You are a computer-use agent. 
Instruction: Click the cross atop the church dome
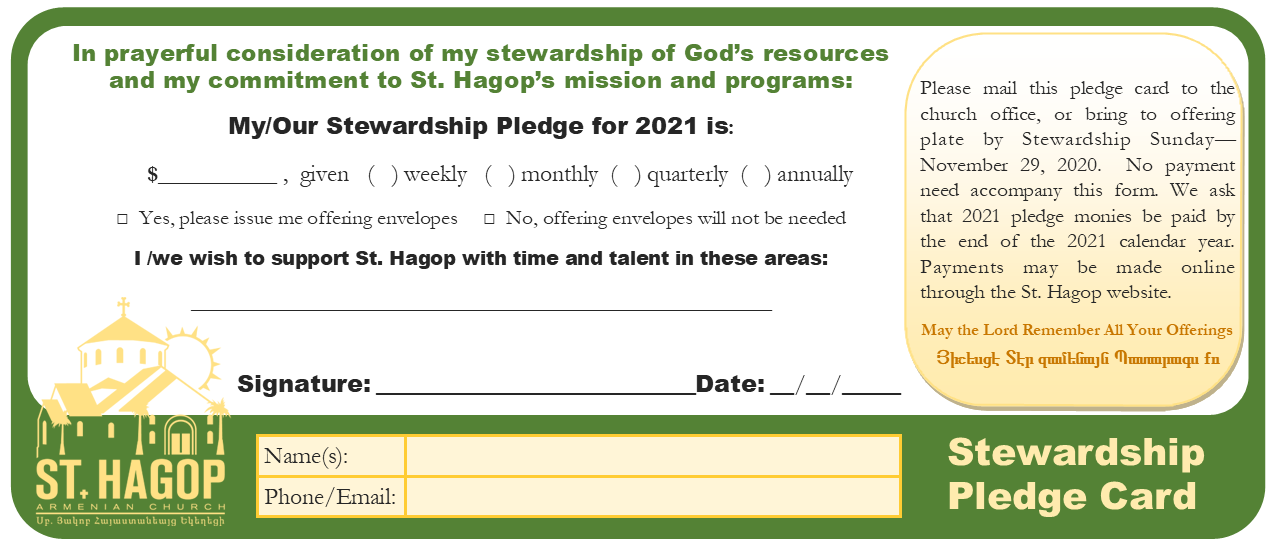(x=123, y=307)
